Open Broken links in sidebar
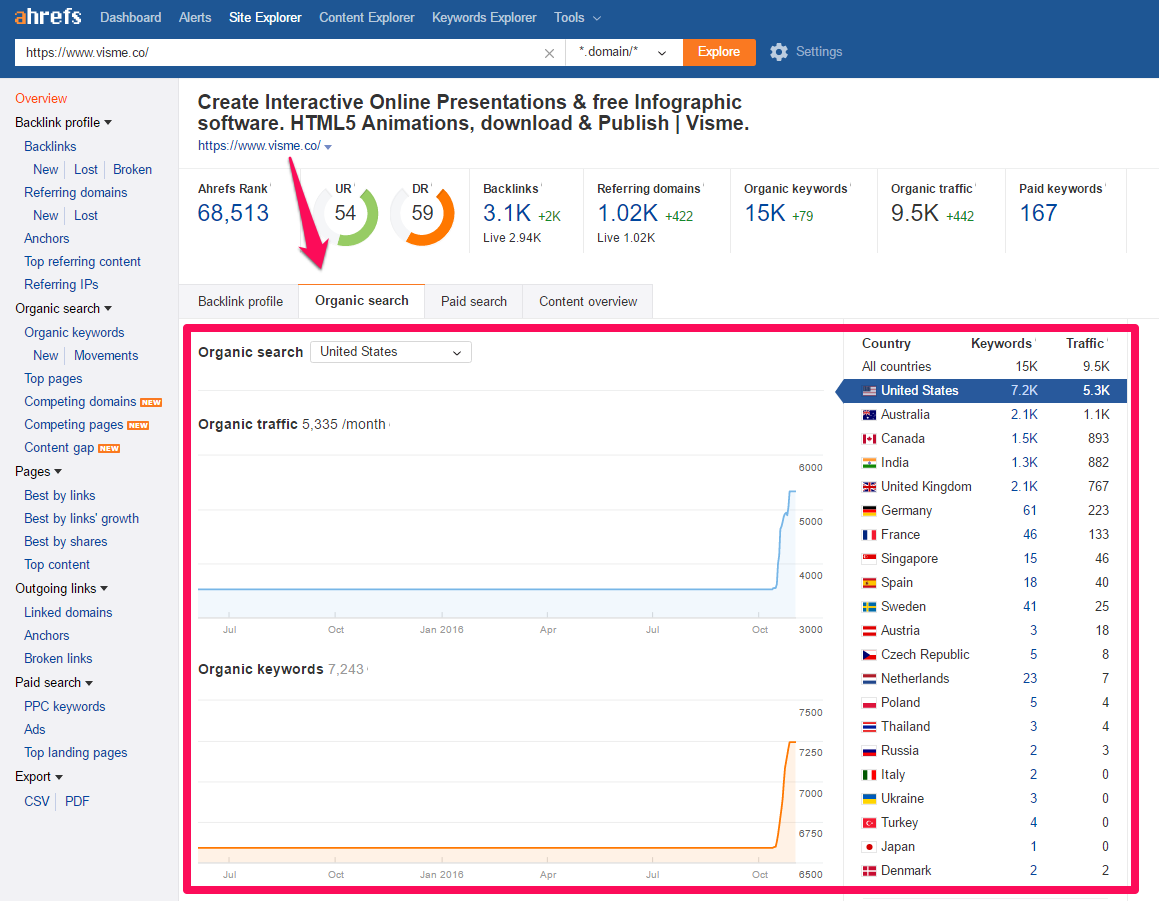The image size is (1159, 901). (58, 659)
